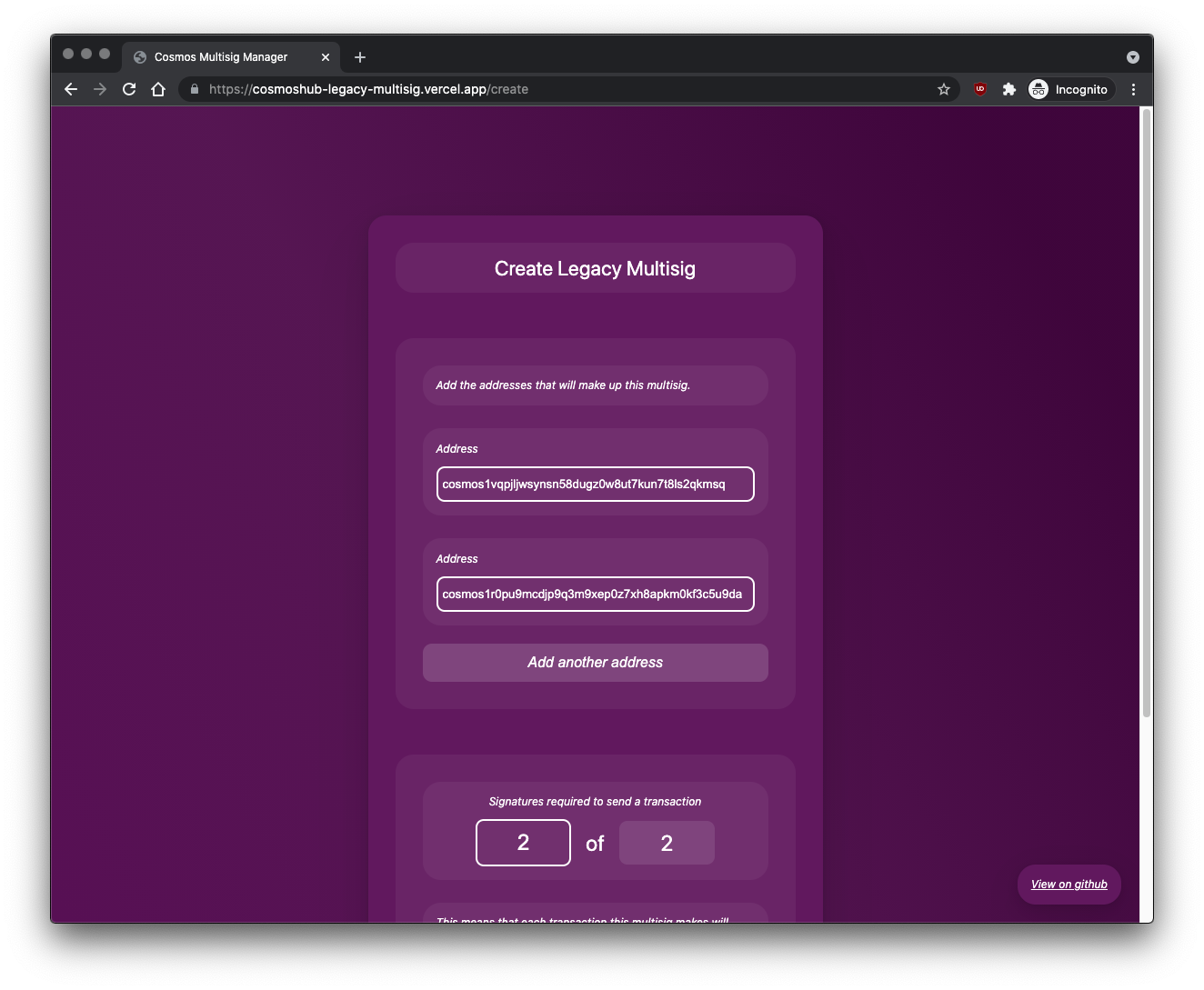
Task: Click the Create Legacy Multisig header
Action: [x=595, y=268]
